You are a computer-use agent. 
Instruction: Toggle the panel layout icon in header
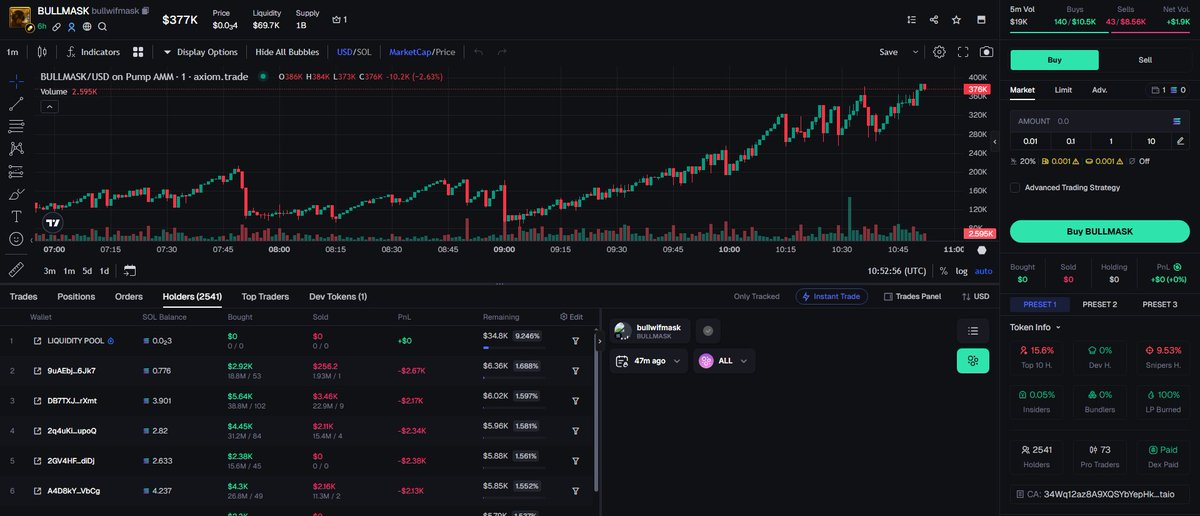(x=981, y=19)
